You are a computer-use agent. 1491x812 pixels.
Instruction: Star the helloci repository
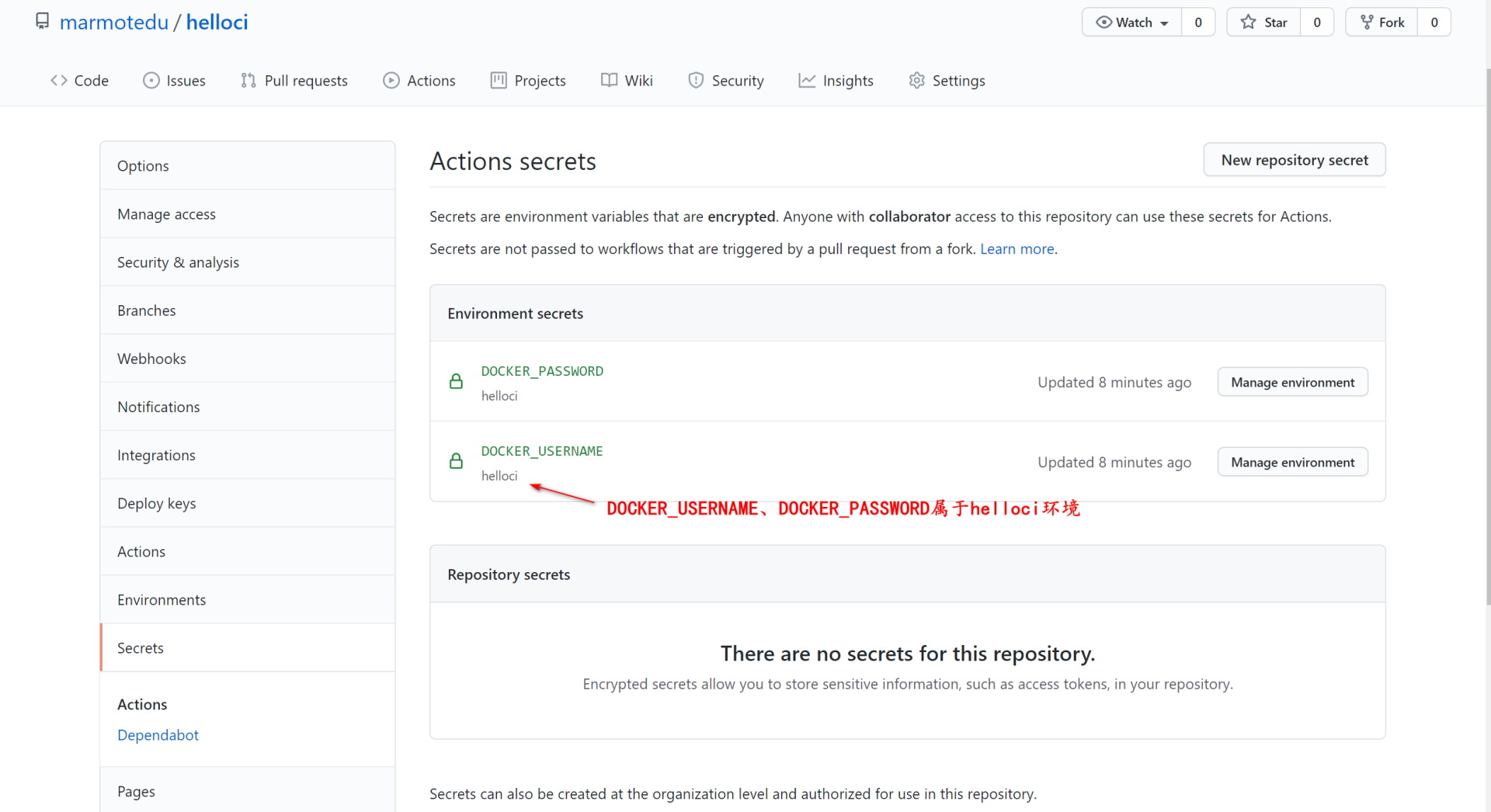[1264, 23]
